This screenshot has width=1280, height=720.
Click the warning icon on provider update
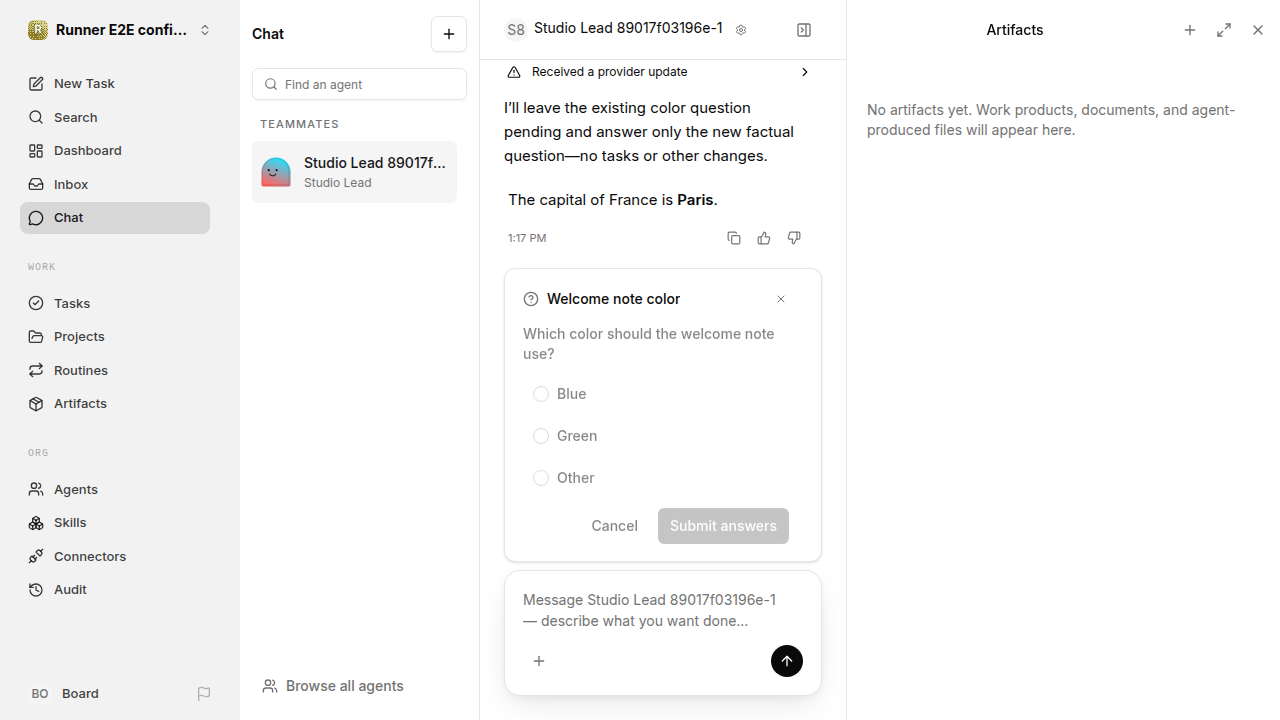pos(514,72)
